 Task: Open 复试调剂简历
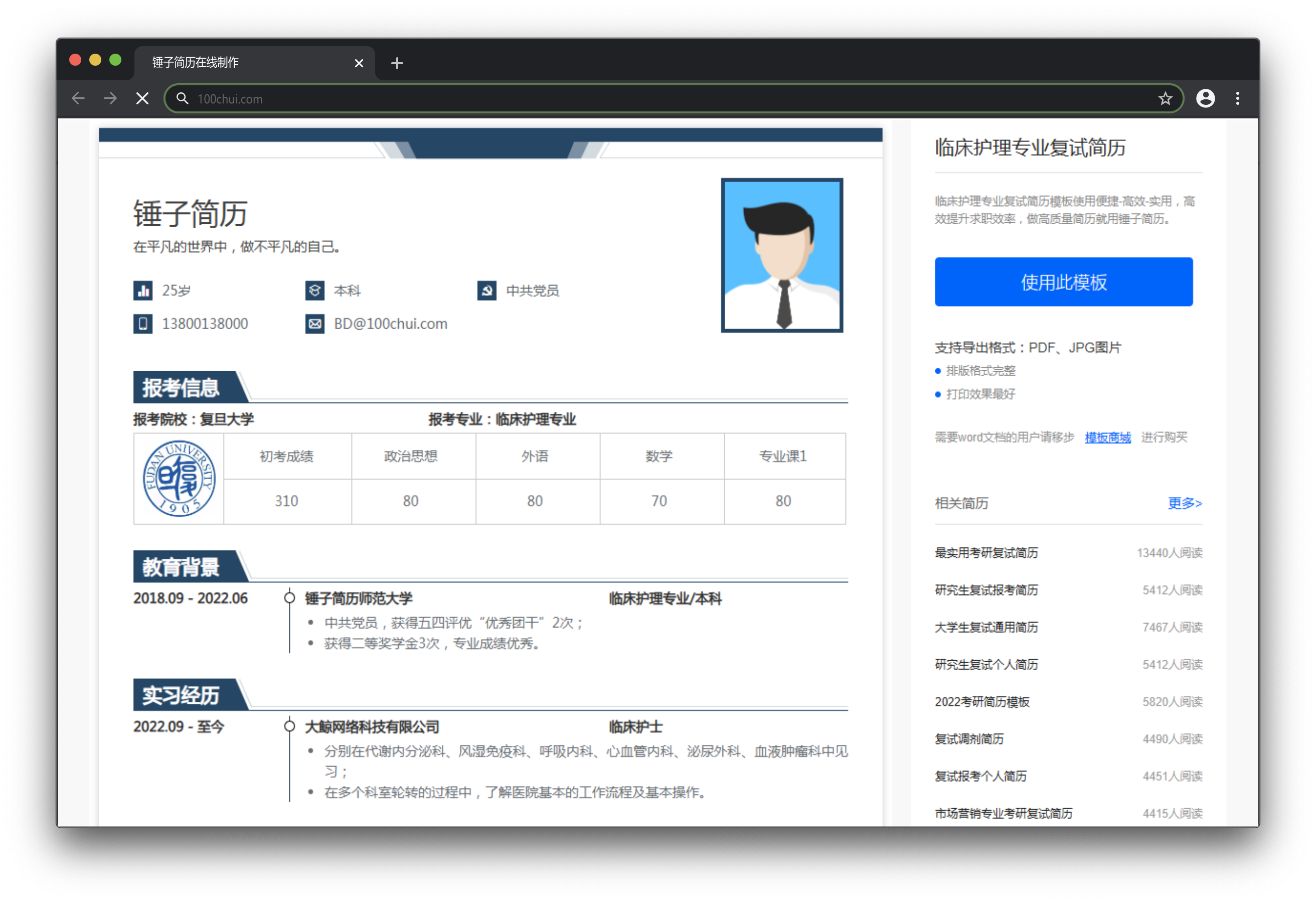click(969, 739)
